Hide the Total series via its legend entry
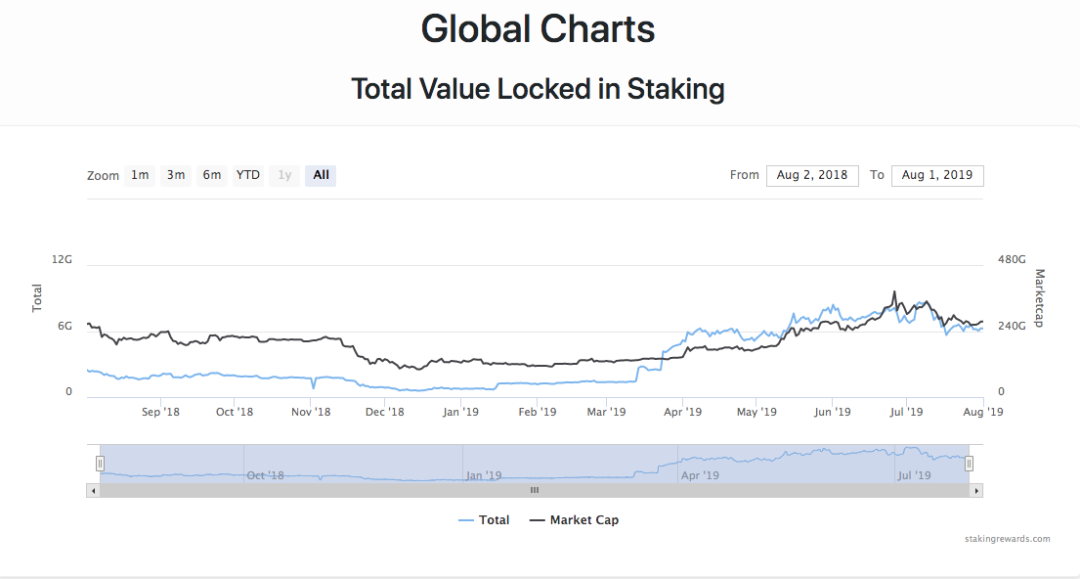Image resolution: width=1080 pixels, height=579 pixels. pos(494,519)
